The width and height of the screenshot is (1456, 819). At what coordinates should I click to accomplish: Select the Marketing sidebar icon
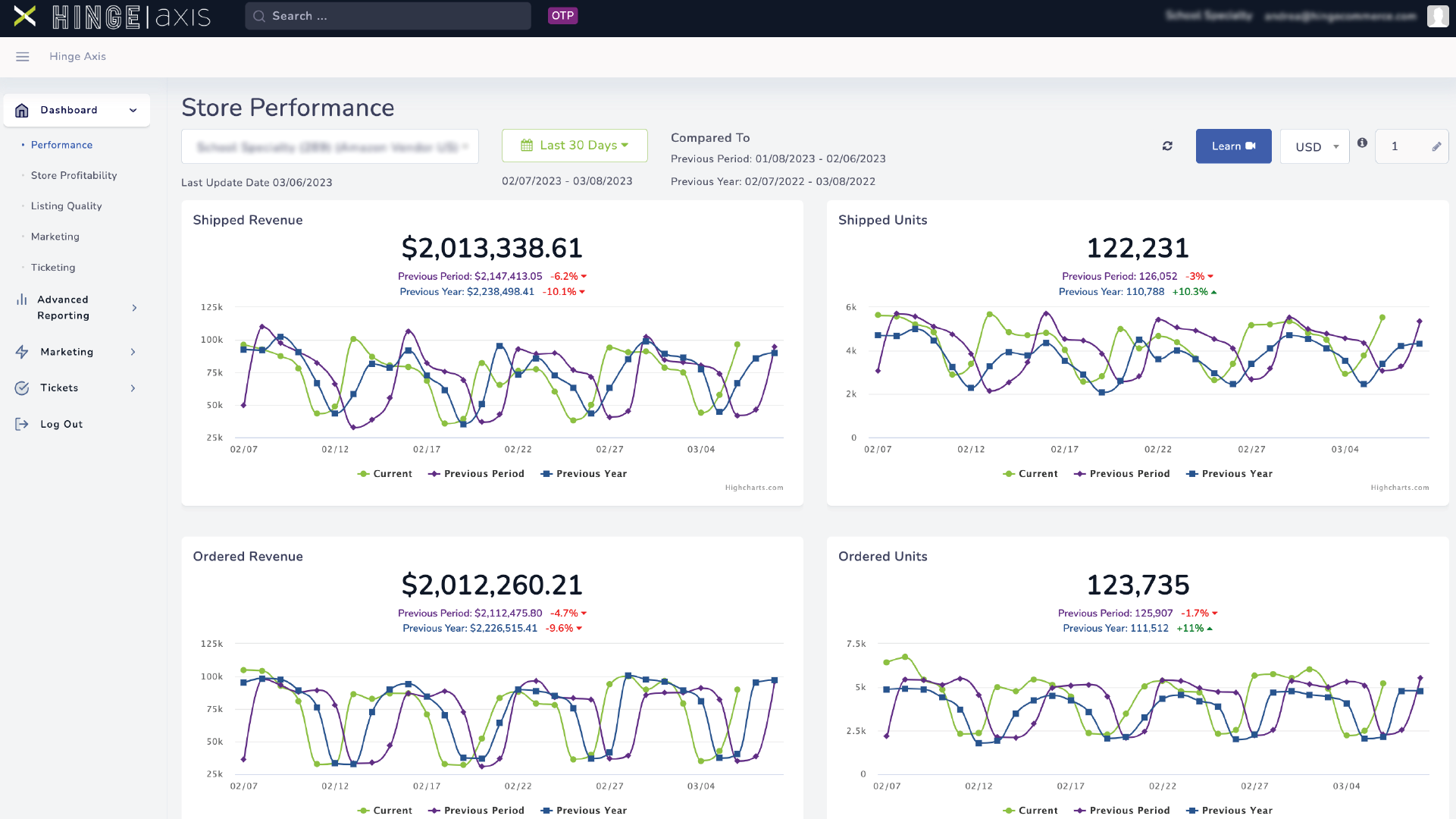click(22, 351)
